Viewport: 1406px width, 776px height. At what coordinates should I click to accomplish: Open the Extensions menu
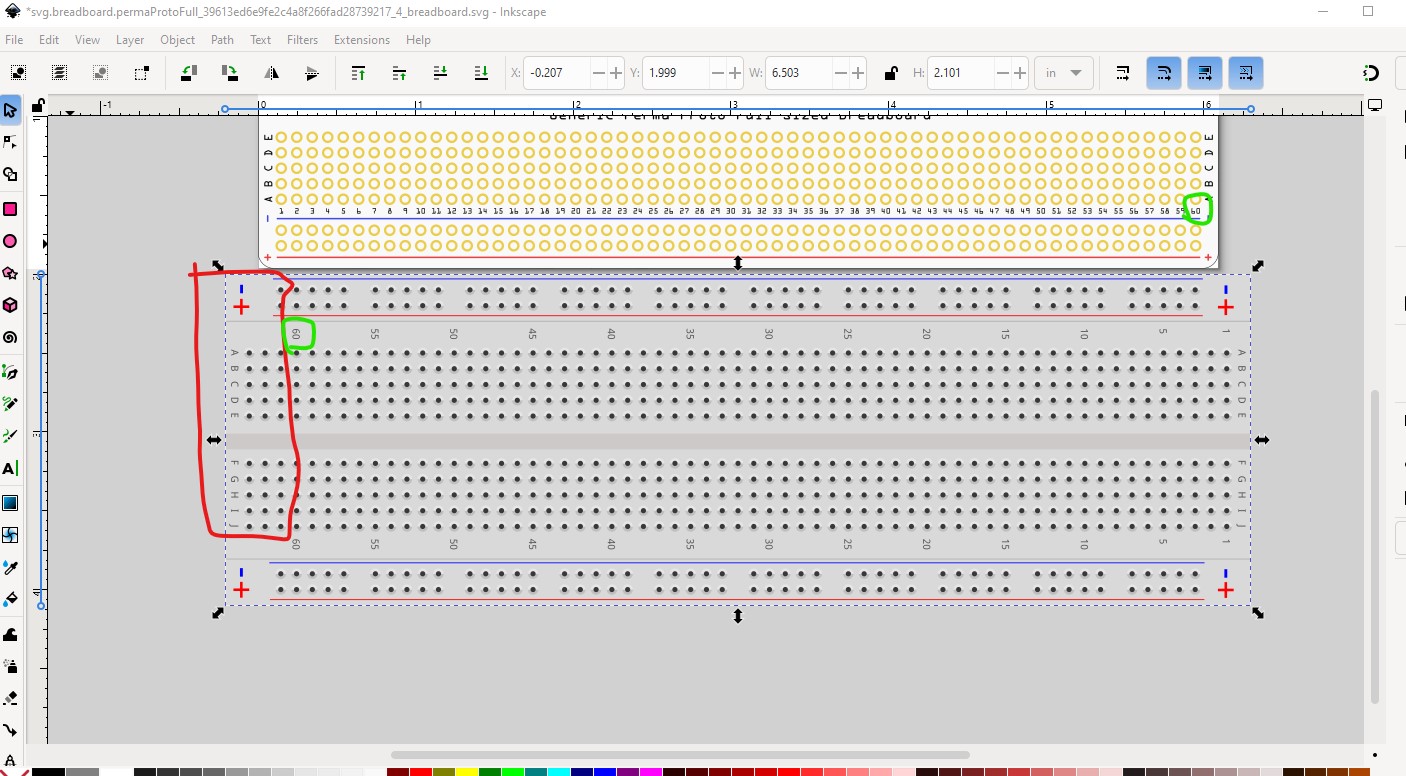click(362, 40)
